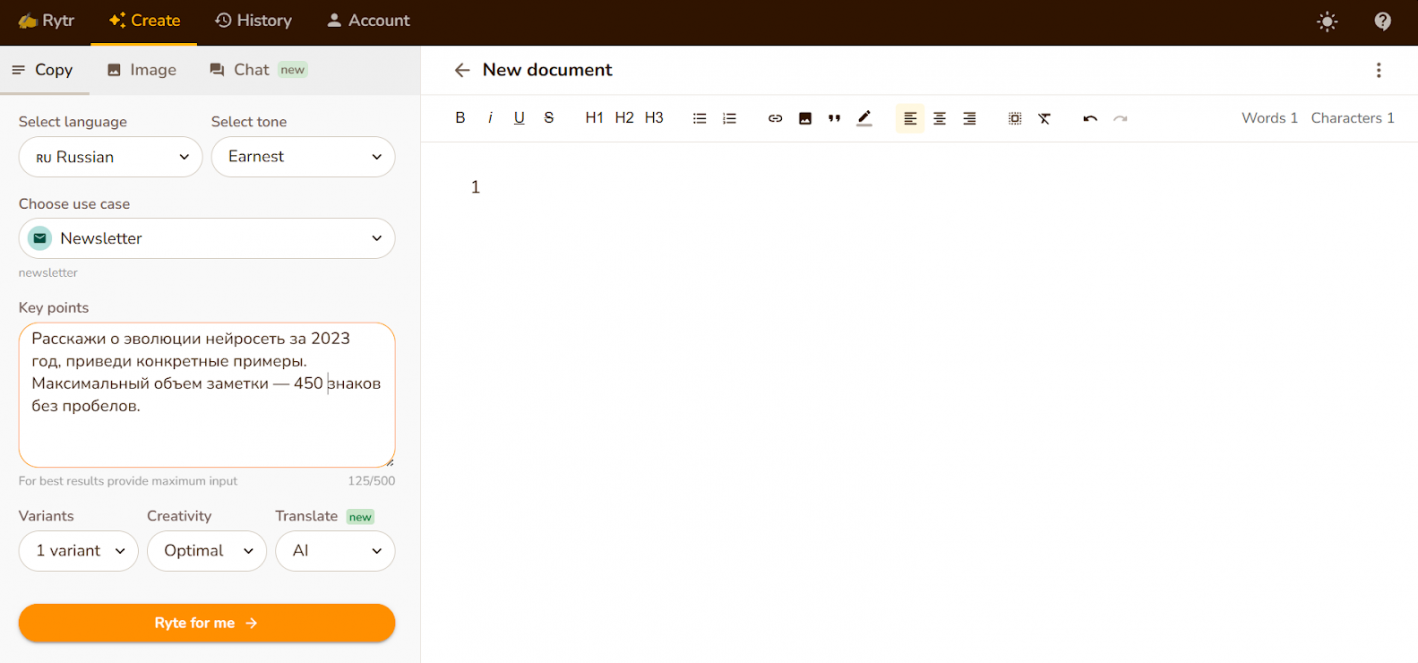Align text left
Viewport: 1418px width, 663px height.
[910, 118]
